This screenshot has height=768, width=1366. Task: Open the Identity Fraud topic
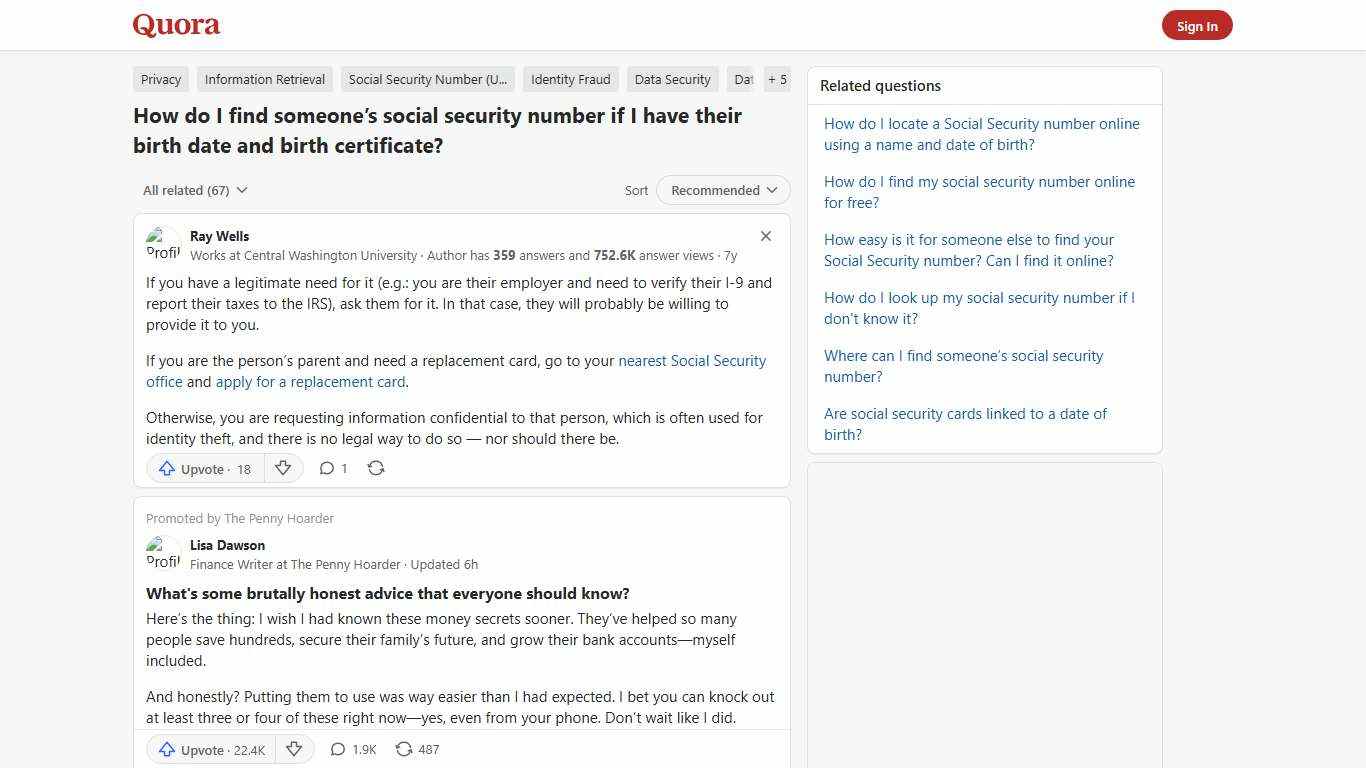[x=570, y=79]
